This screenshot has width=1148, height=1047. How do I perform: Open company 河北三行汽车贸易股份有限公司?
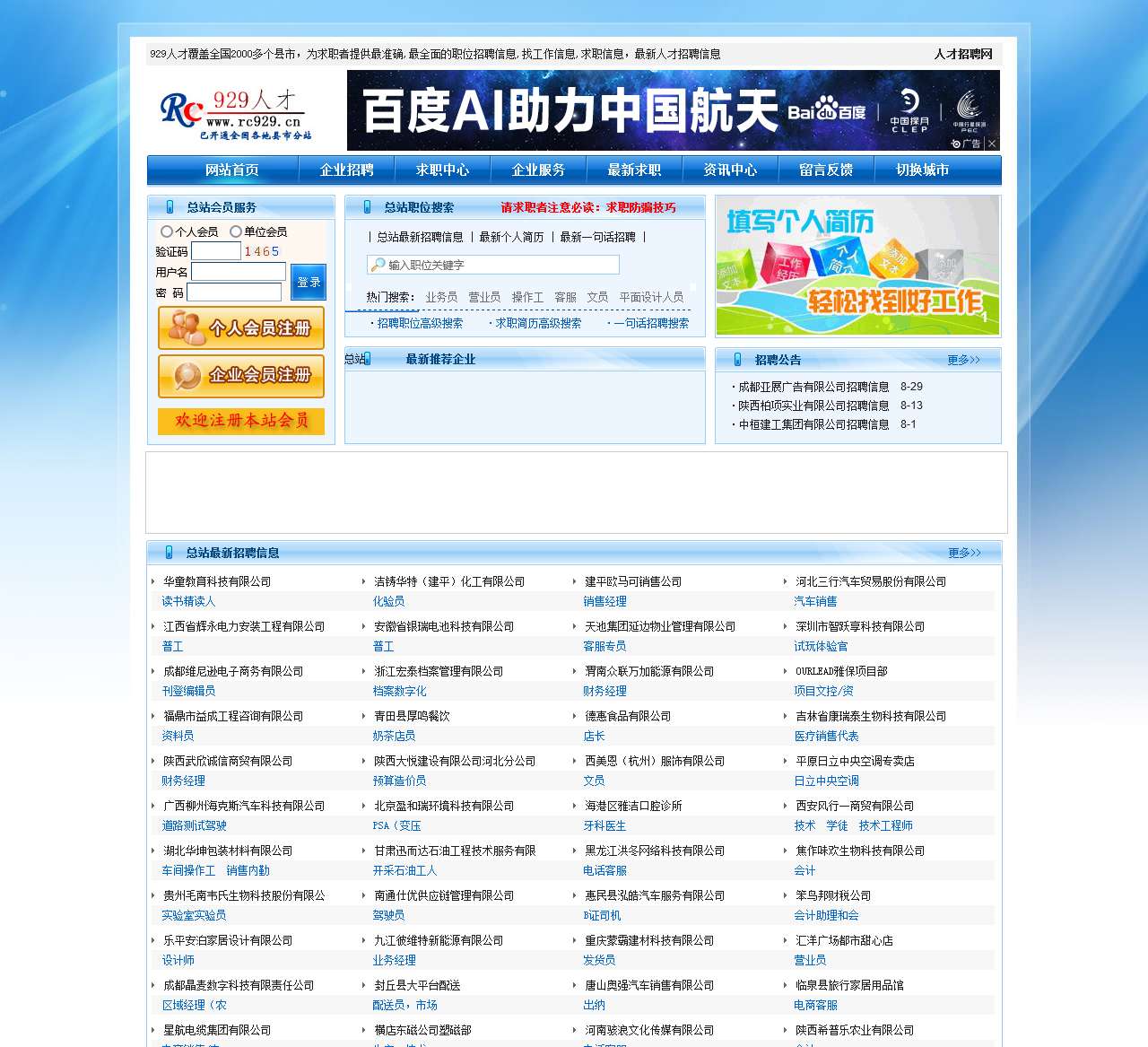(x=871, y=581)
